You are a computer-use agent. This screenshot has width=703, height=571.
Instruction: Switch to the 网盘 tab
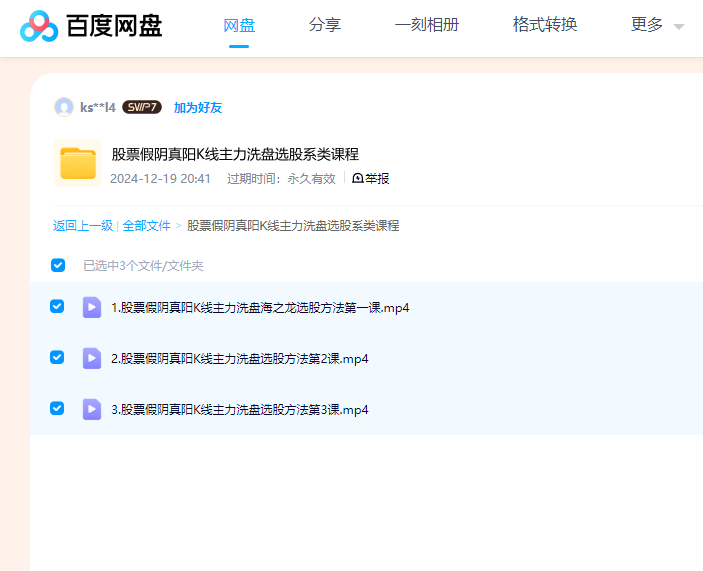pos(239,25)
